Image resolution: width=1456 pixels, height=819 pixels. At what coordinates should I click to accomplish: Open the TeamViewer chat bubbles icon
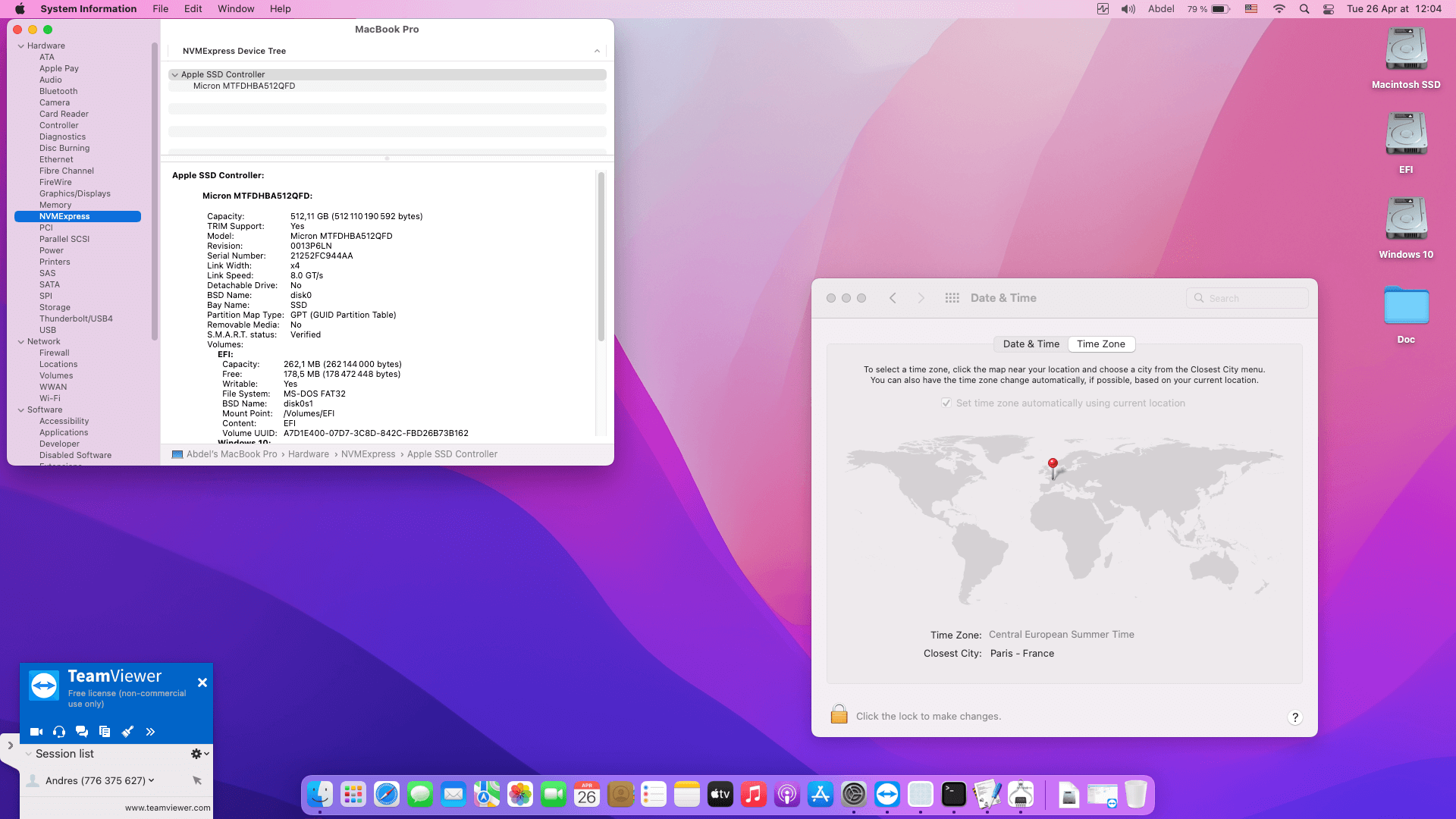(x=82, y=732)
